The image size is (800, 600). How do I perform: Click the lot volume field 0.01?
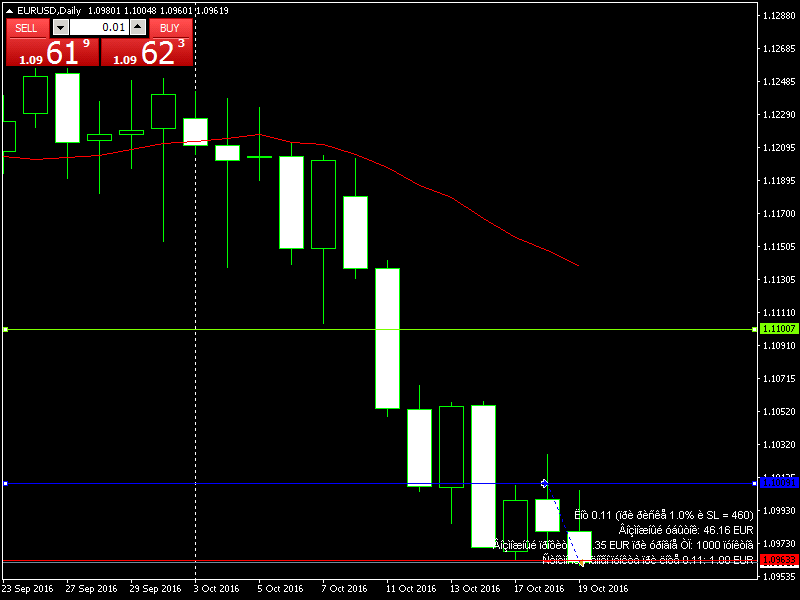99,28
